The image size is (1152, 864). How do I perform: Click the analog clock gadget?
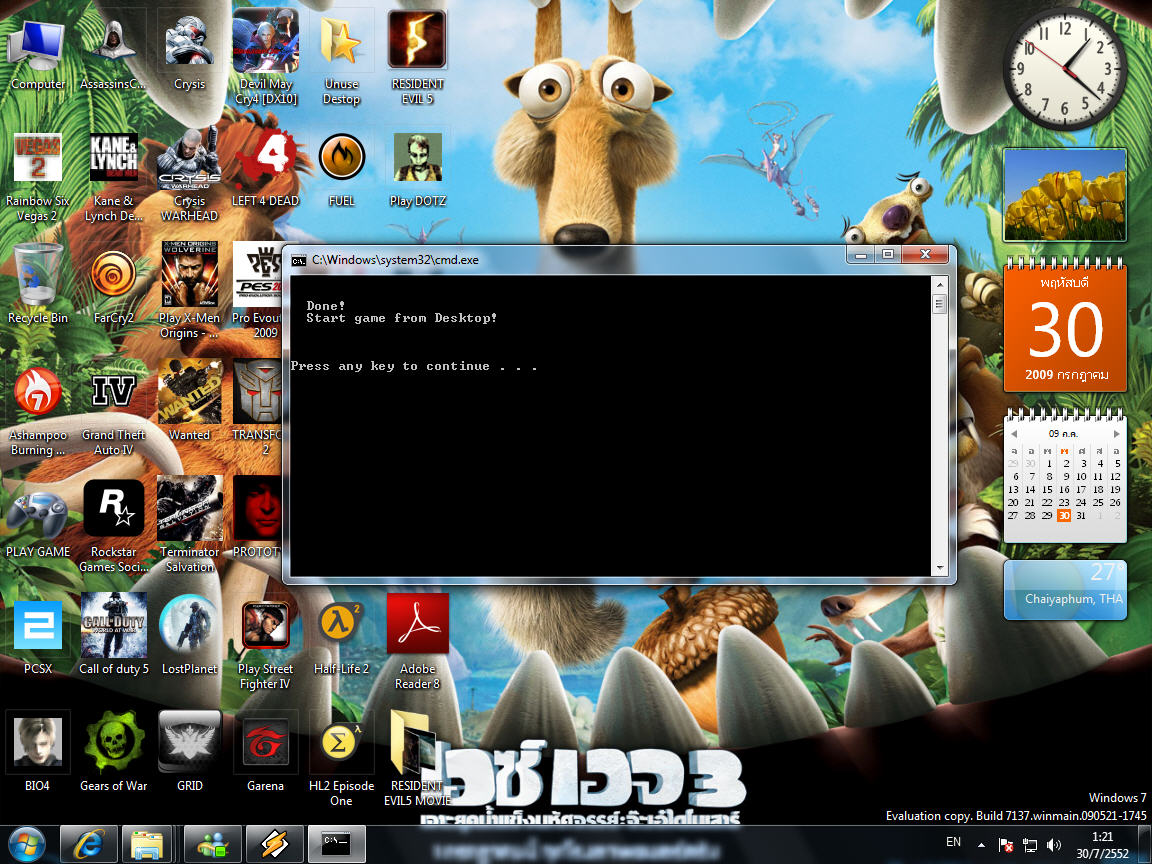[1065, 69]
